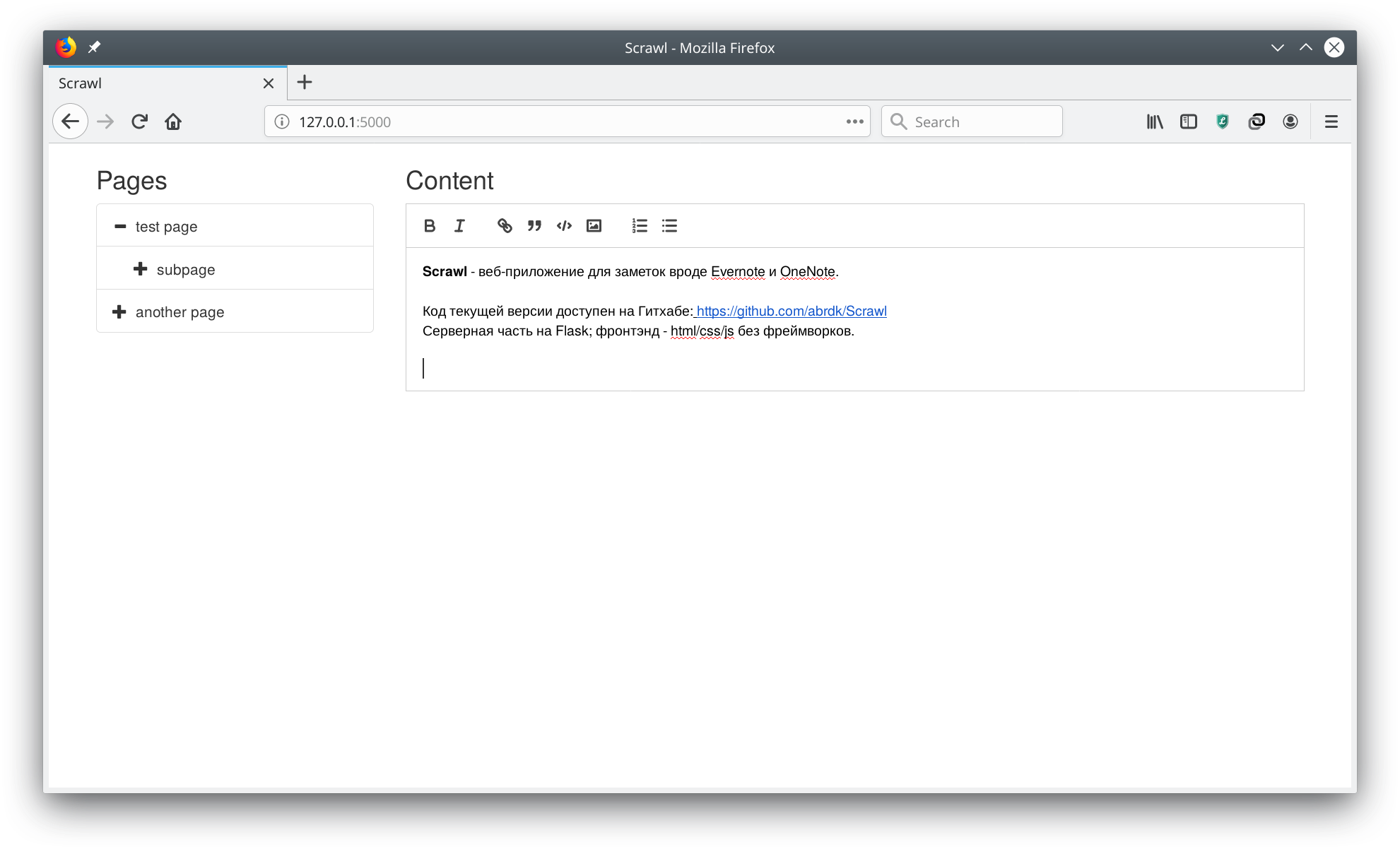Viewport: 1400px width, 849px height.
Task: Reload the current page
Action: [139, 122]
